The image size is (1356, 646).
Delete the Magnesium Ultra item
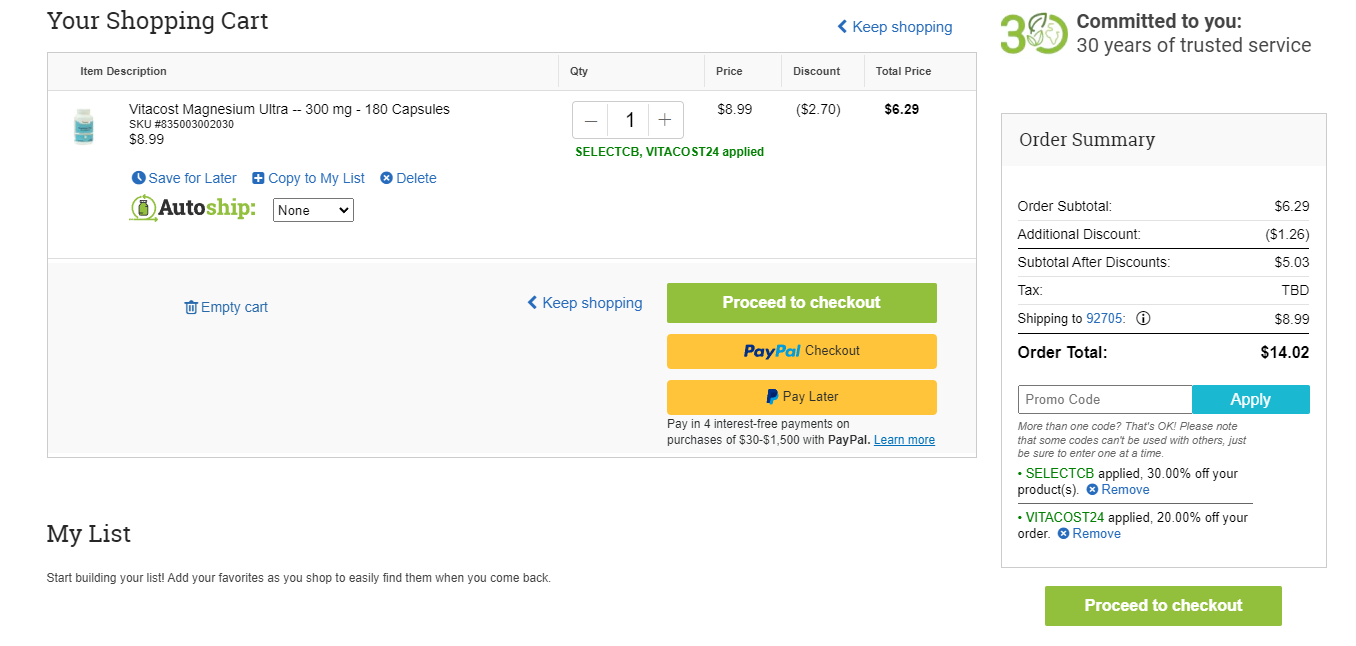(x=408, y=178)
